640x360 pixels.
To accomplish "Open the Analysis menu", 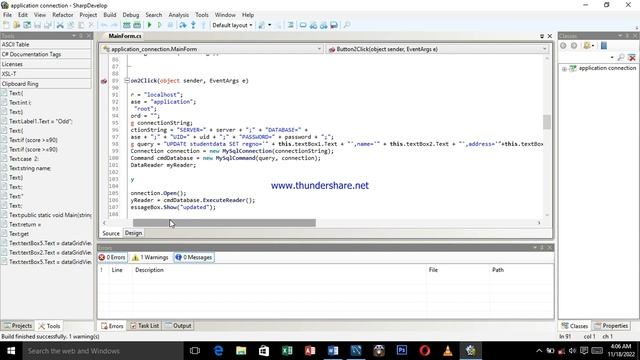I will tap(178, 15).
